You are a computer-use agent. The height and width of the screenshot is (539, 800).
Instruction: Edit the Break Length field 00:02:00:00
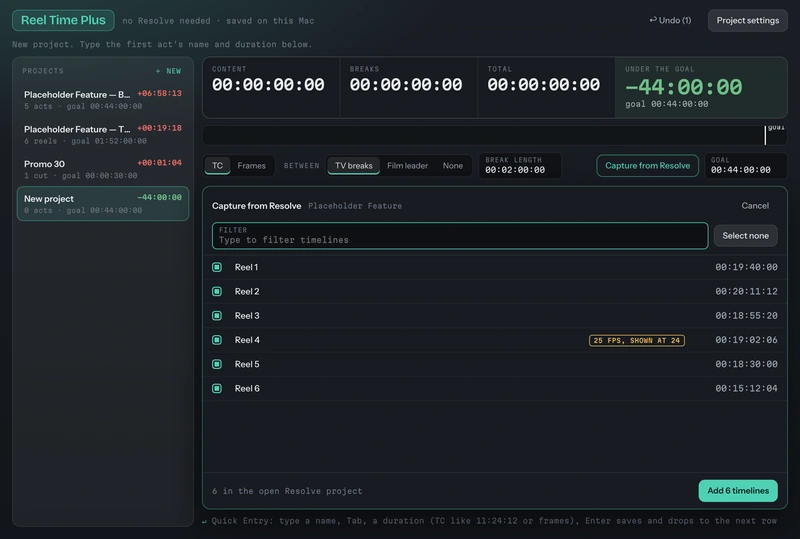pos(520,166)
